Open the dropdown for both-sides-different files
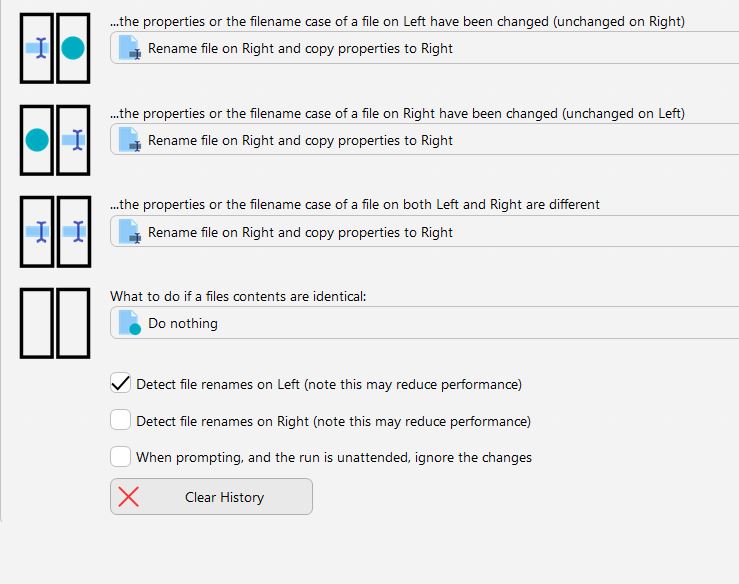Screen dimensions: 739x584 (425, 232)
